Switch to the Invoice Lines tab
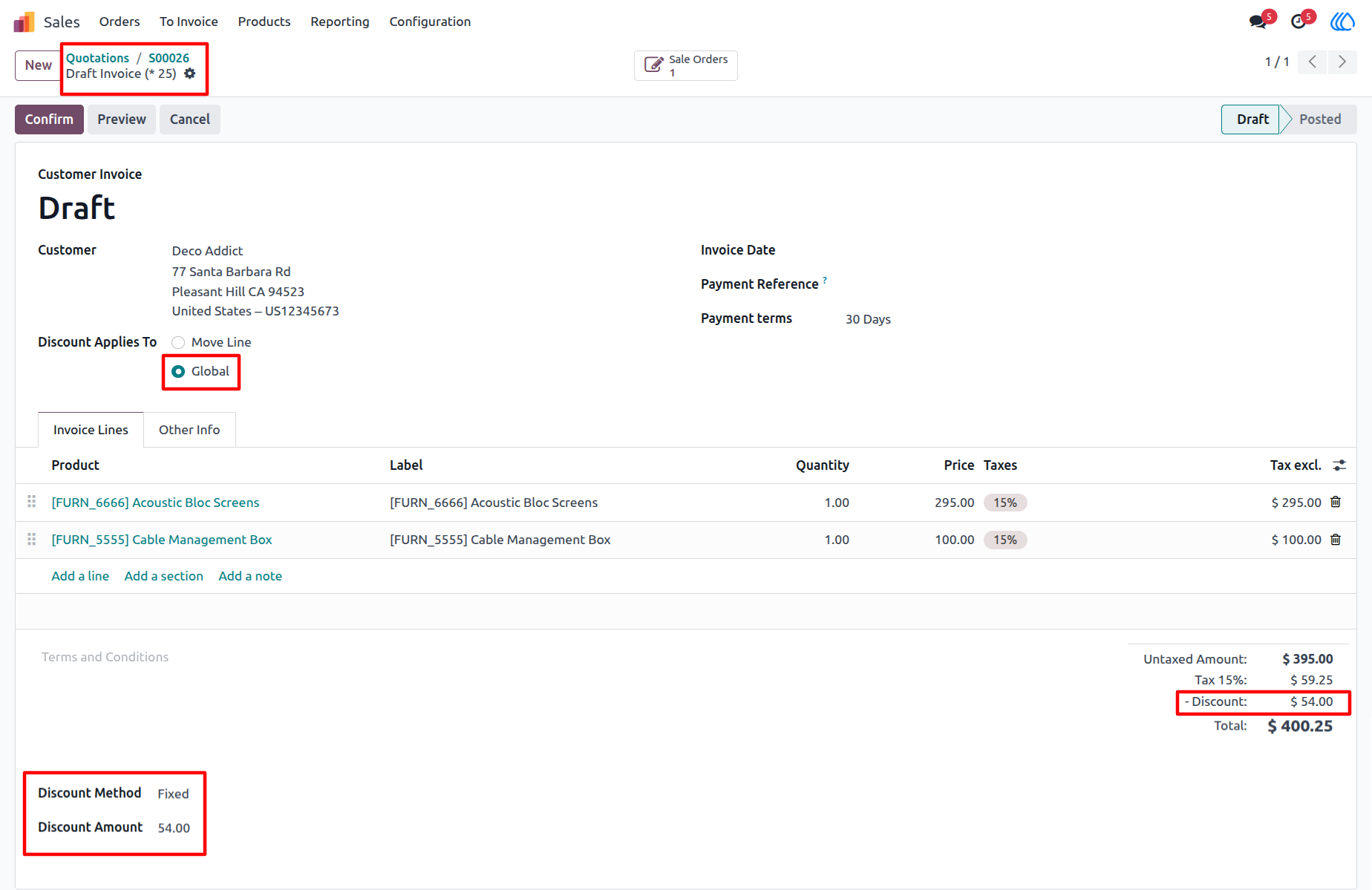Viewport: 1372px width, 890px height. pos(91,430)
